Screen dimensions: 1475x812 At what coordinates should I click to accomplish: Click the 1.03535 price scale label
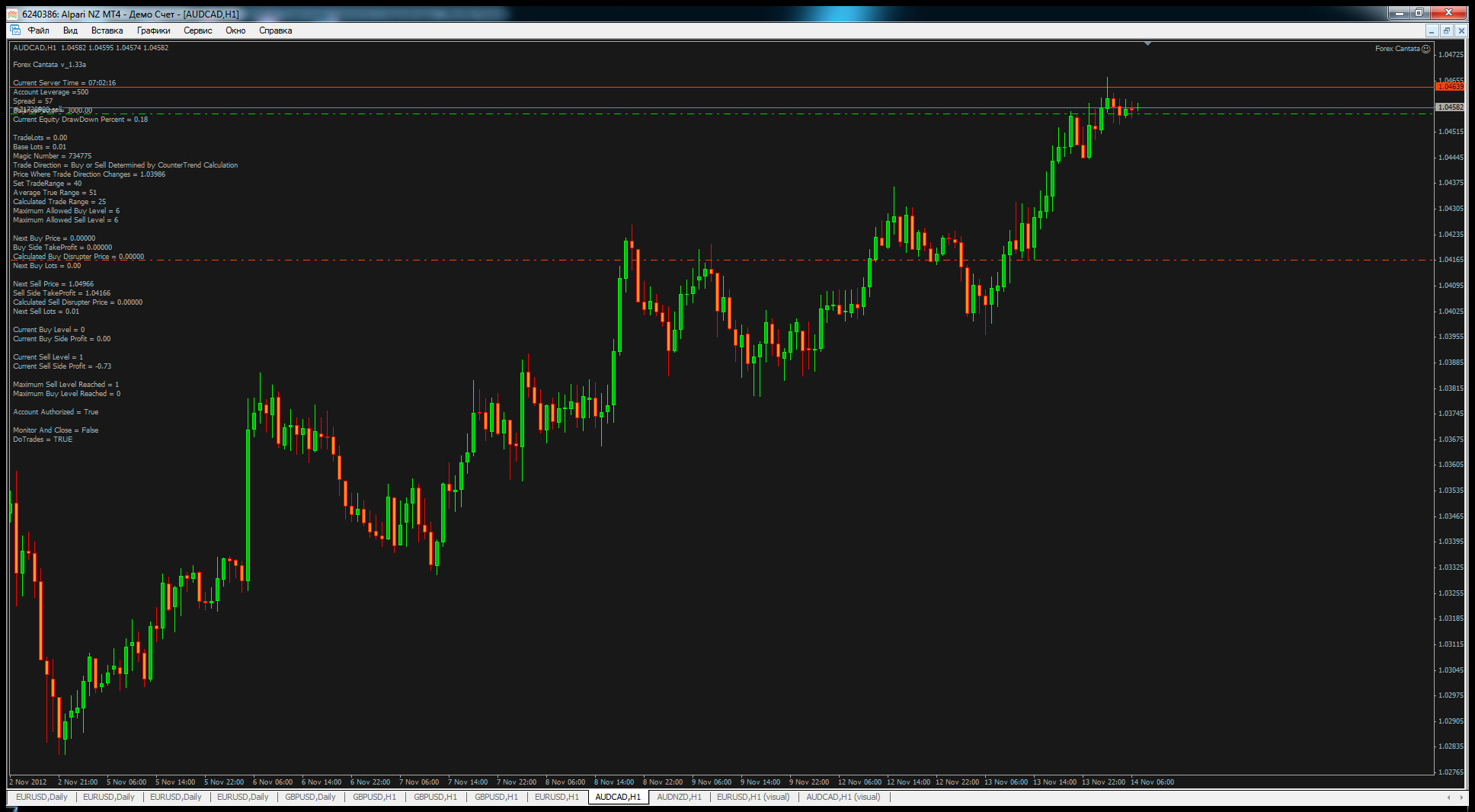(x=1451, y=491)
